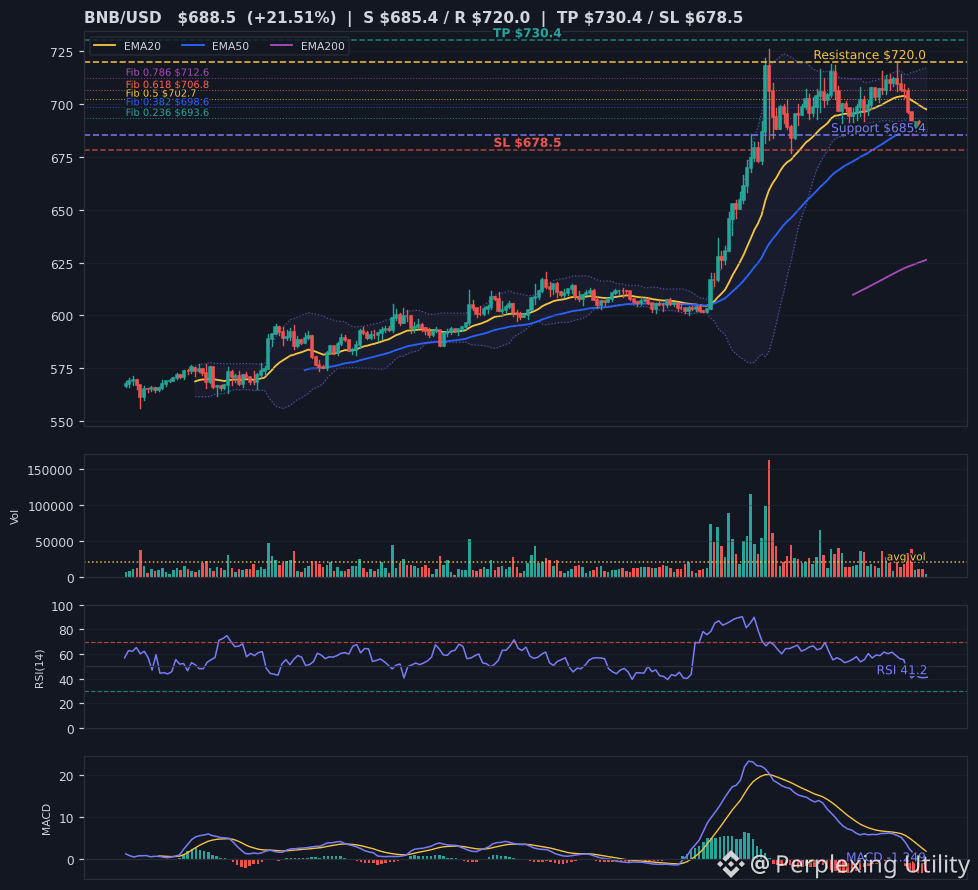This screenshot has height=890, width=978.
Task: Click the 80 tick on RSI axis
Action: [67, 631]
